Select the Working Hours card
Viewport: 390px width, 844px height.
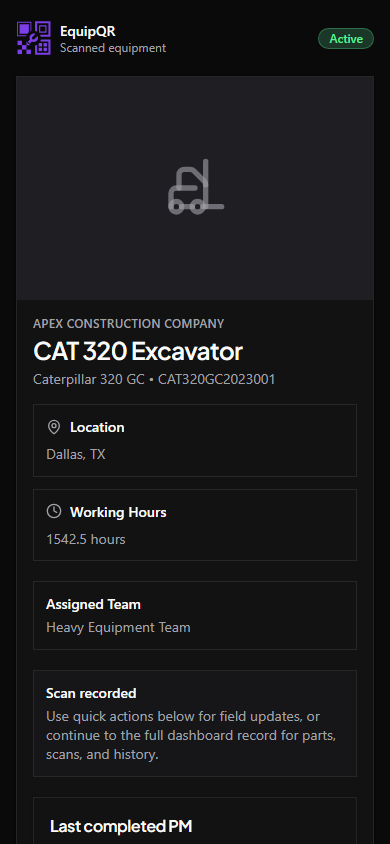[195, 525]
